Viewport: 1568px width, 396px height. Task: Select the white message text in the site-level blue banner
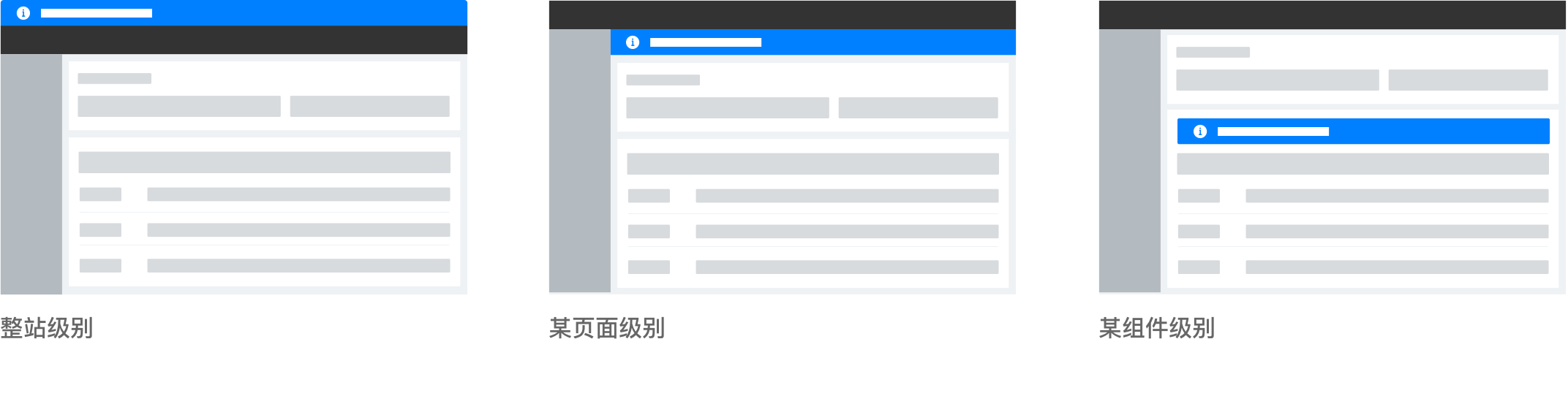pyautogui.click(x=97, y=13)
